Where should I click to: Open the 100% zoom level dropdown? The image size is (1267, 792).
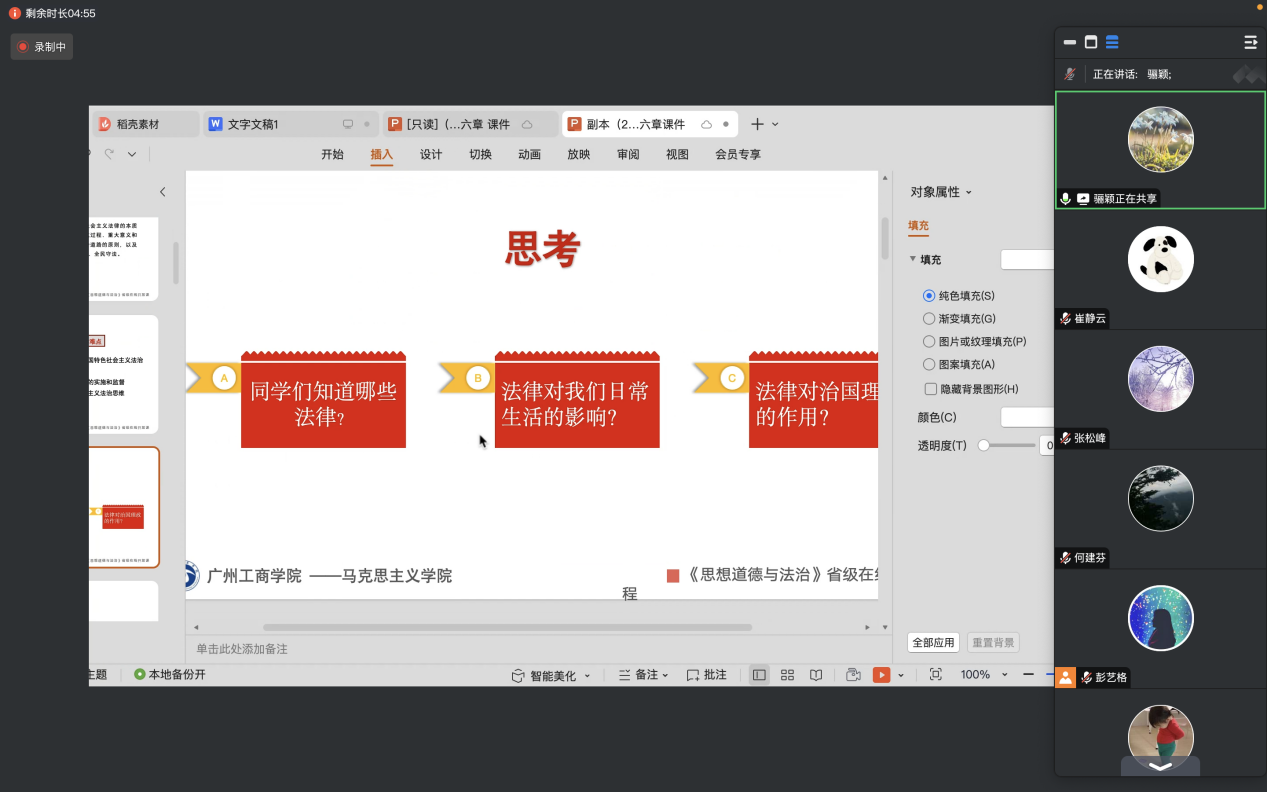pos(1005,675)
